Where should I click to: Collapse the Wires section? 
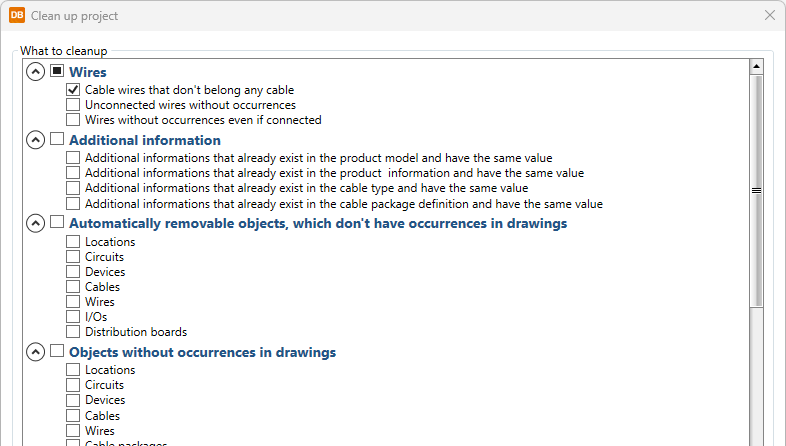pyautogui.click(x=35, y=72)
